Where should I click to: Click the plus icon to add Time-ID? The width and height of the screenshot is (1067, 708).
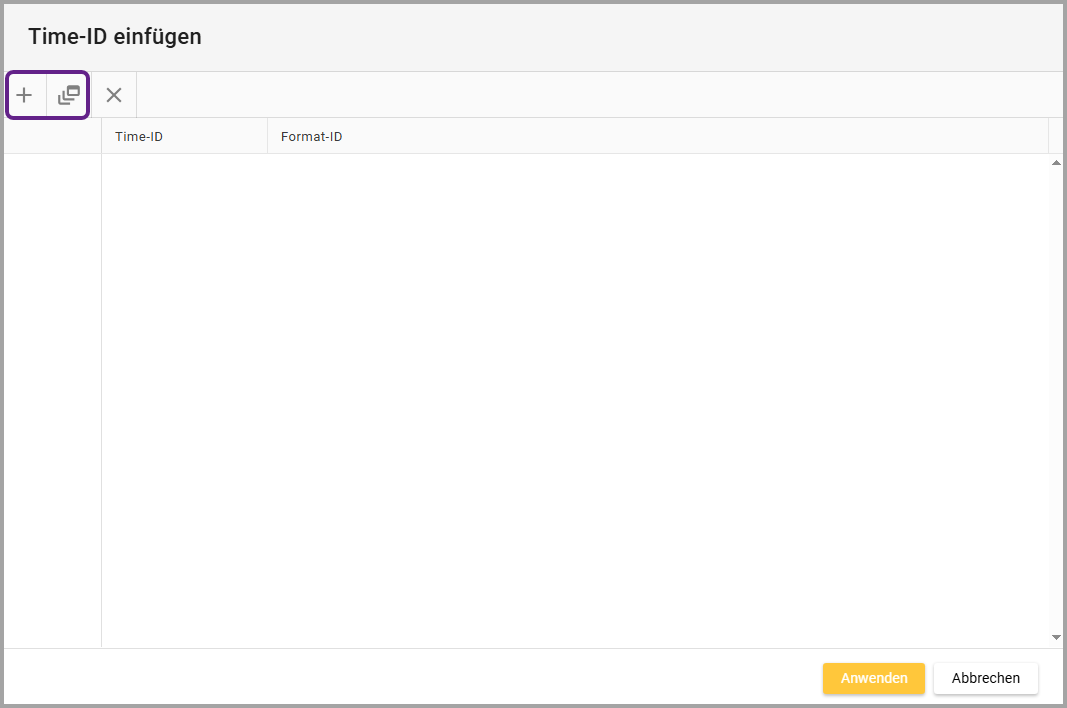[x=25, y=95]
